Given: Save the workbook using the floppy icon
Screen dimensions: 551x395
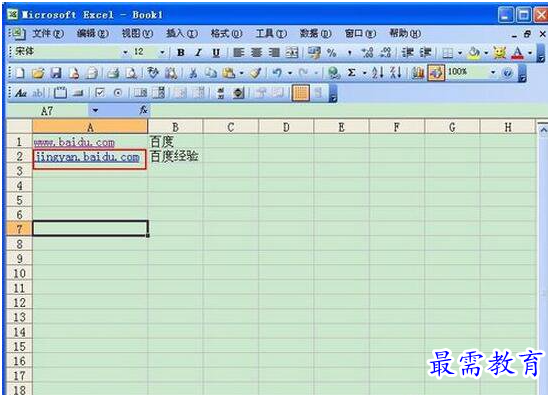Looking at the screenshot, I should click(56, 73).
